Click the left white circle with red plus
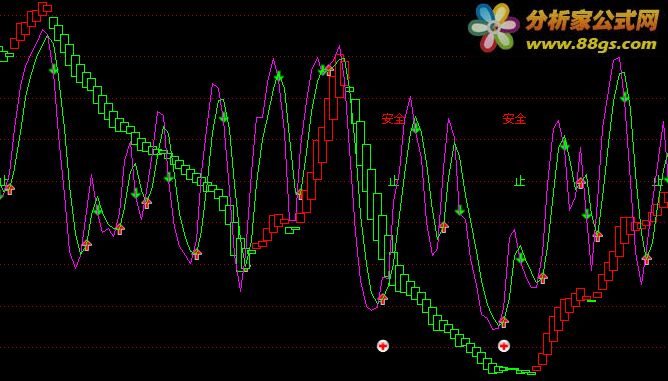Screen dimensions: 668x381 click(383, 346)
